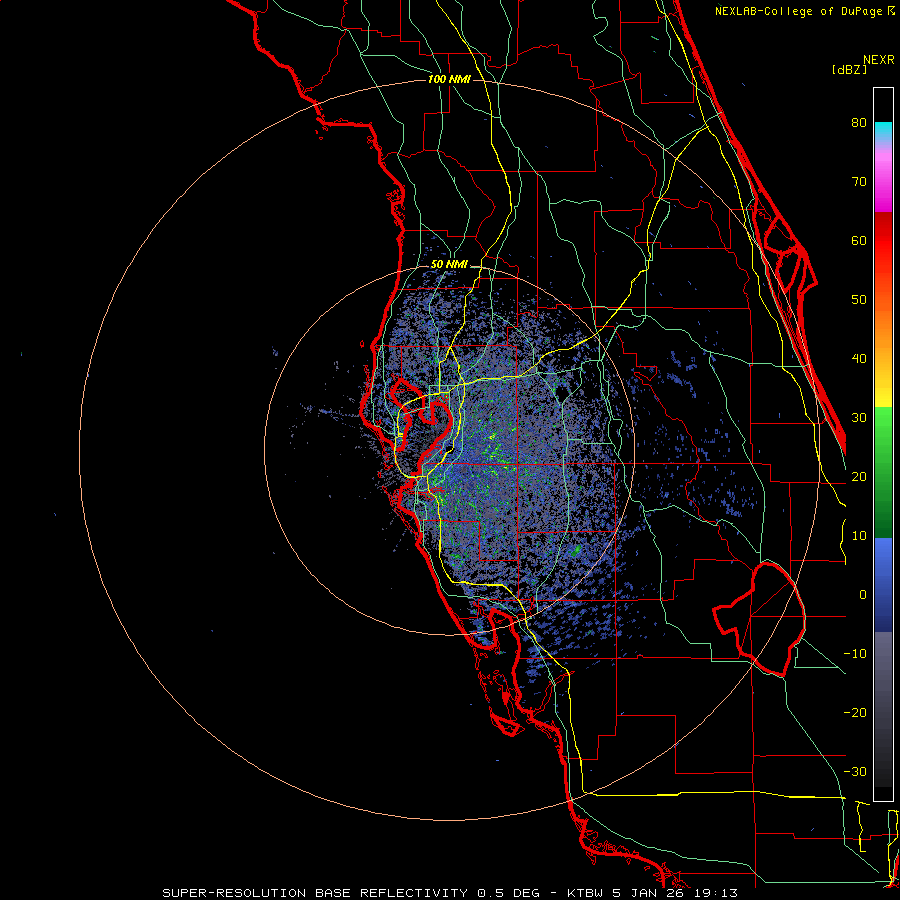Click the 100 NMI range ring label
Viewport: 900px width, 900px height.
tap(449, 79)
